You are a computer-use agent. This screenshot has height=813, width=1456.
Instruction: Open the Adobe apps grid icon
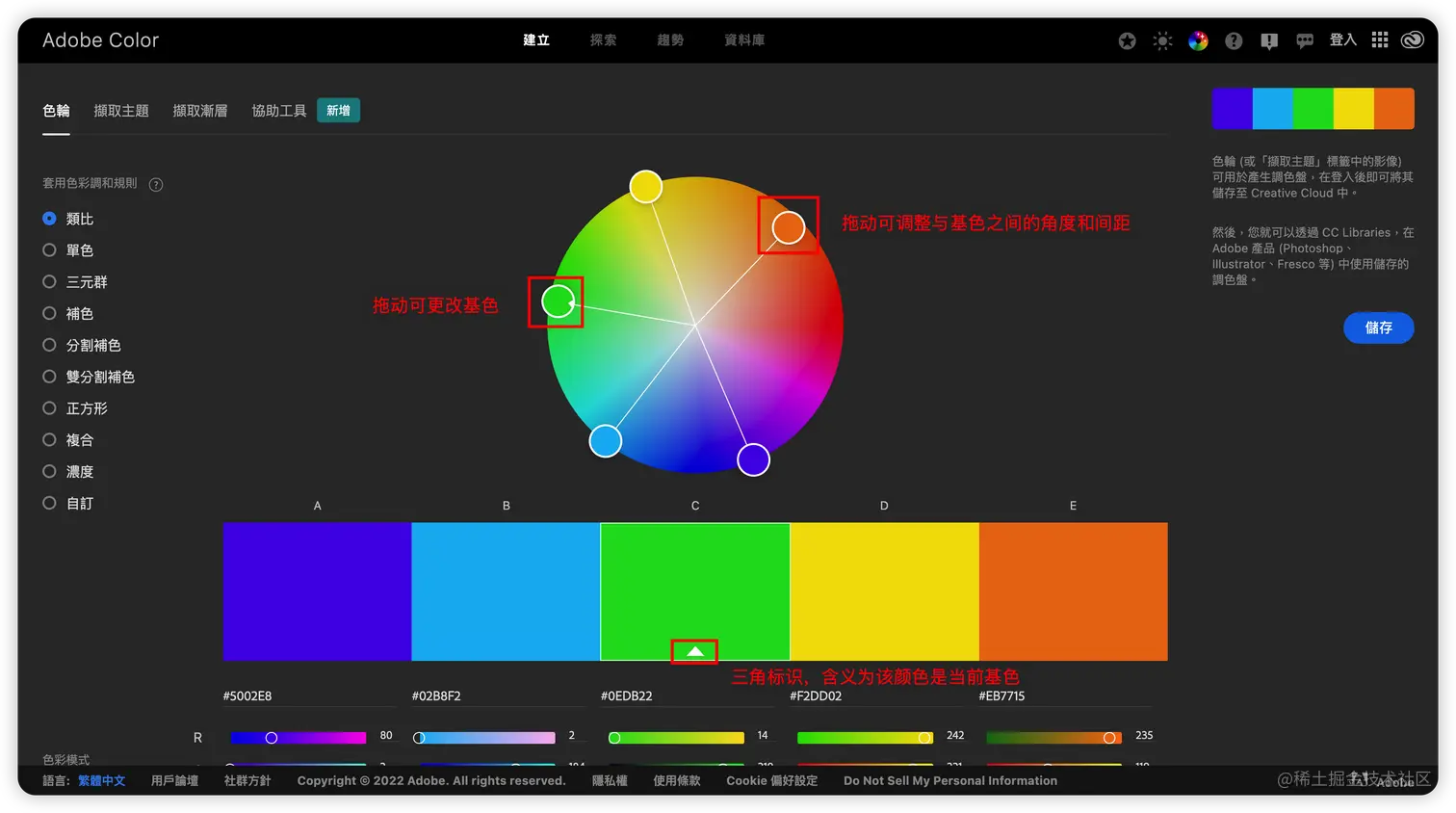coord(1380,40)
